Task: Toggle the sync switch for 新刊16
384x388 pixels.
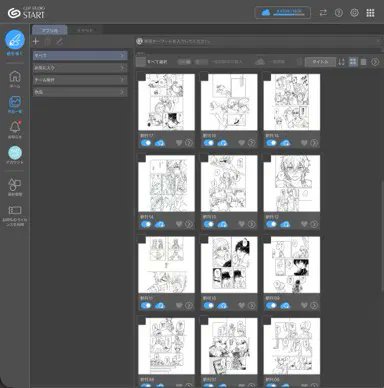Action: (x=208, y=143)
